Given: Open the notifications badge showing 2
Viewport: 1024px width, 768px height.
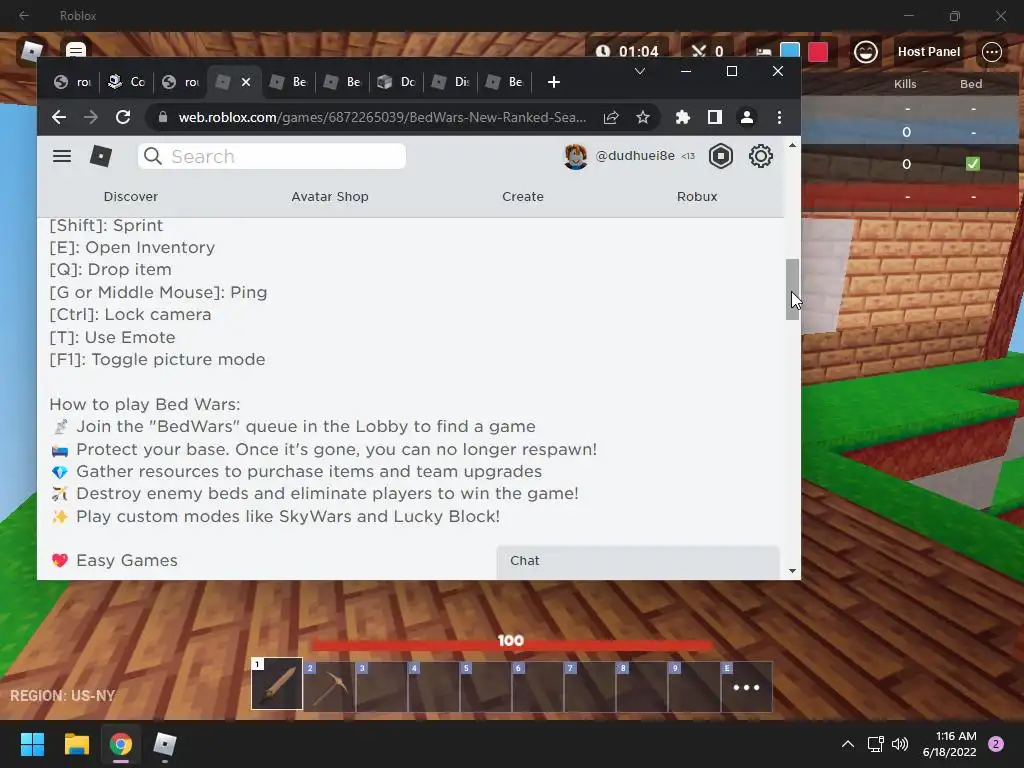Looking at the screenshot, I should (996, 744).
